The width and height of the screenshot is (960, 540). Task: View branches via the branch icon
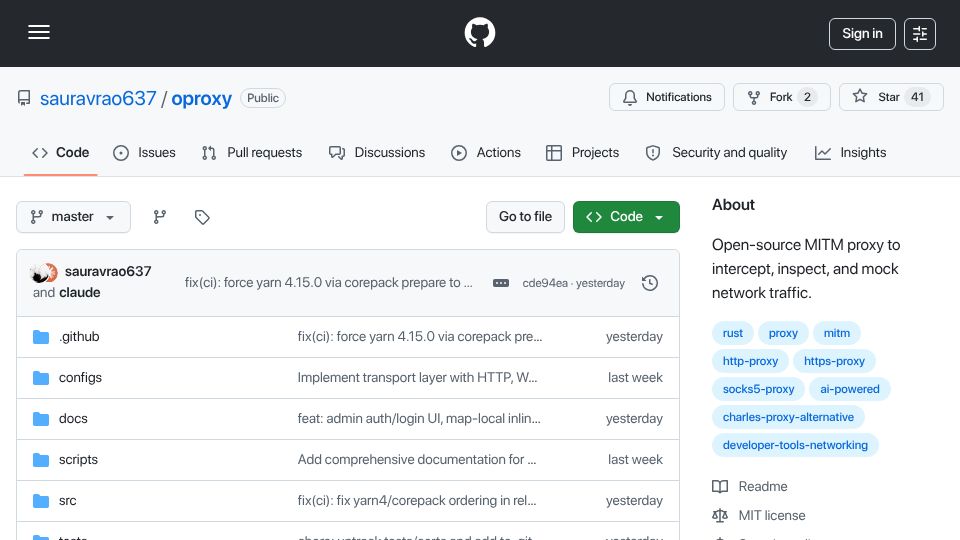pyautogui.click(x=160, y=217)
